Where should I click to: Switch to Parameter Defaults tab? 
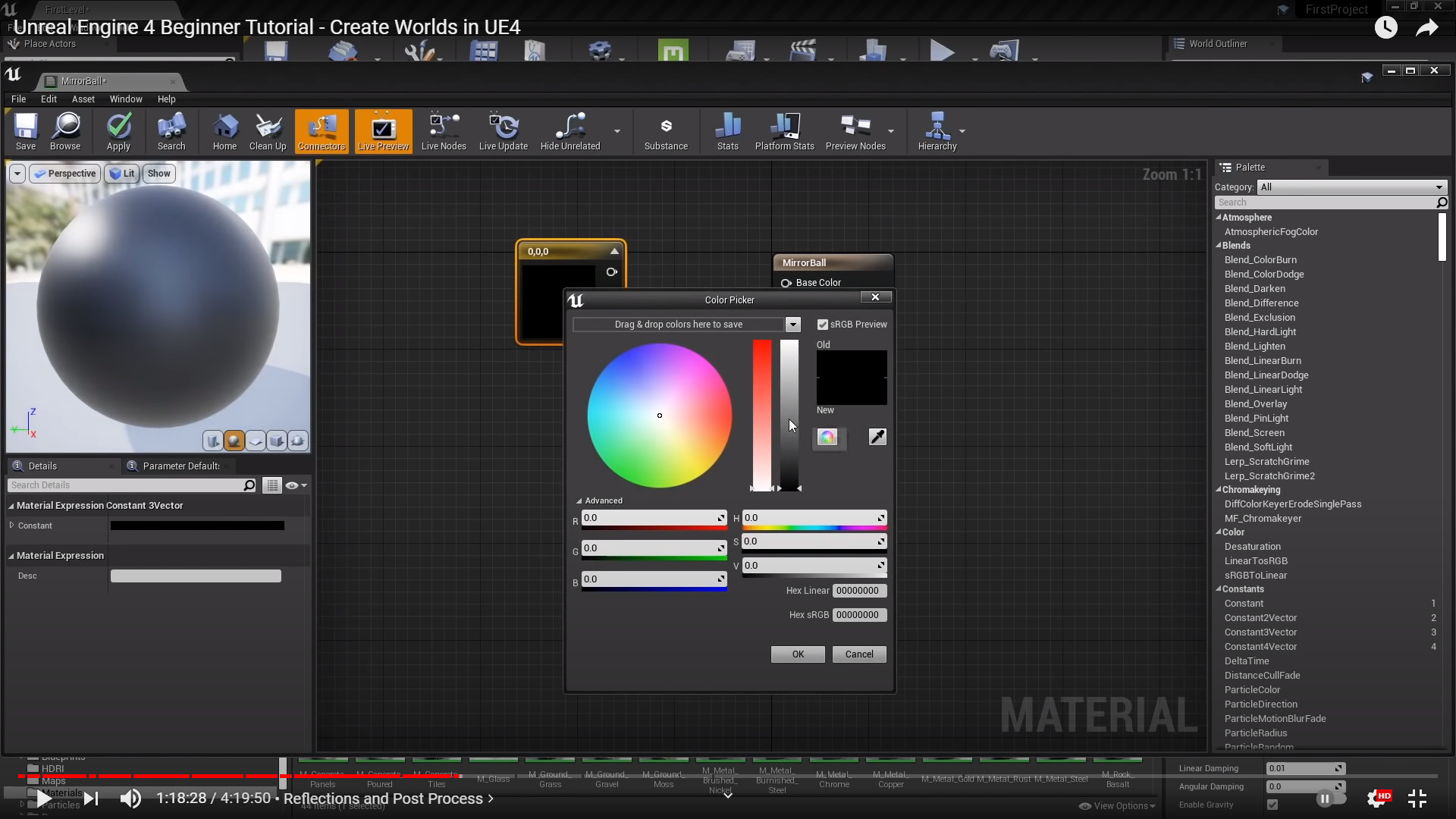[180, 466]
